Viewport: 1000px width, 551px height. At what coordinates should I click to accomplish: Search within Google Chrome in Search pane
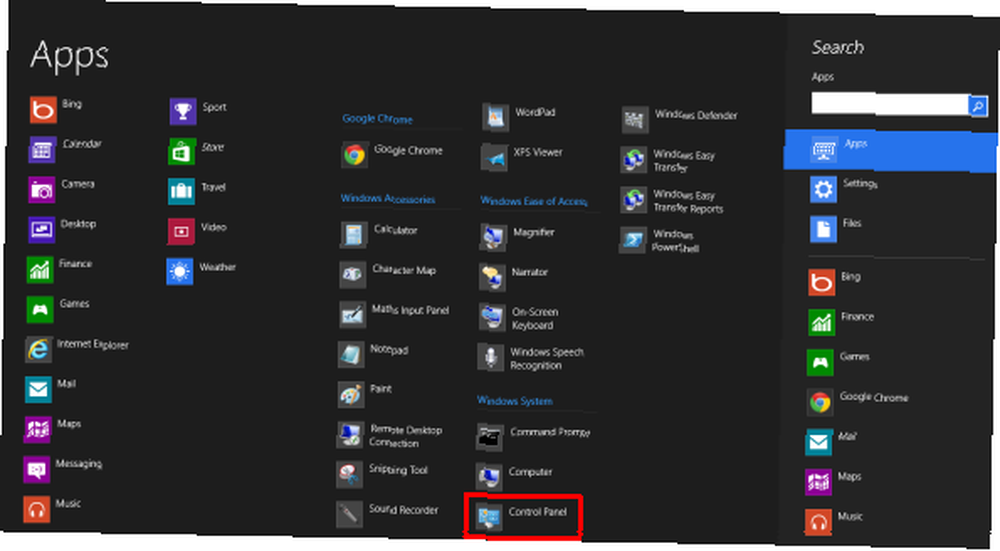858,401
